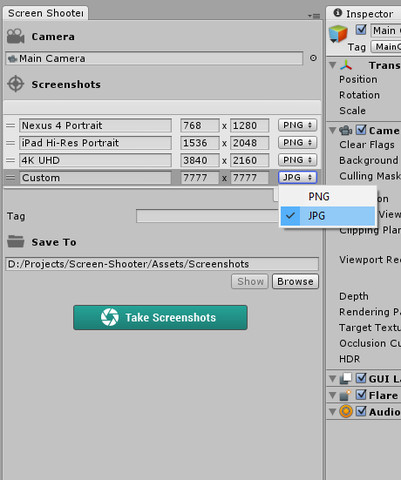Edit the 4K UHD name field
This screenshot has width=401, height=480.
[x=95, y=160]
